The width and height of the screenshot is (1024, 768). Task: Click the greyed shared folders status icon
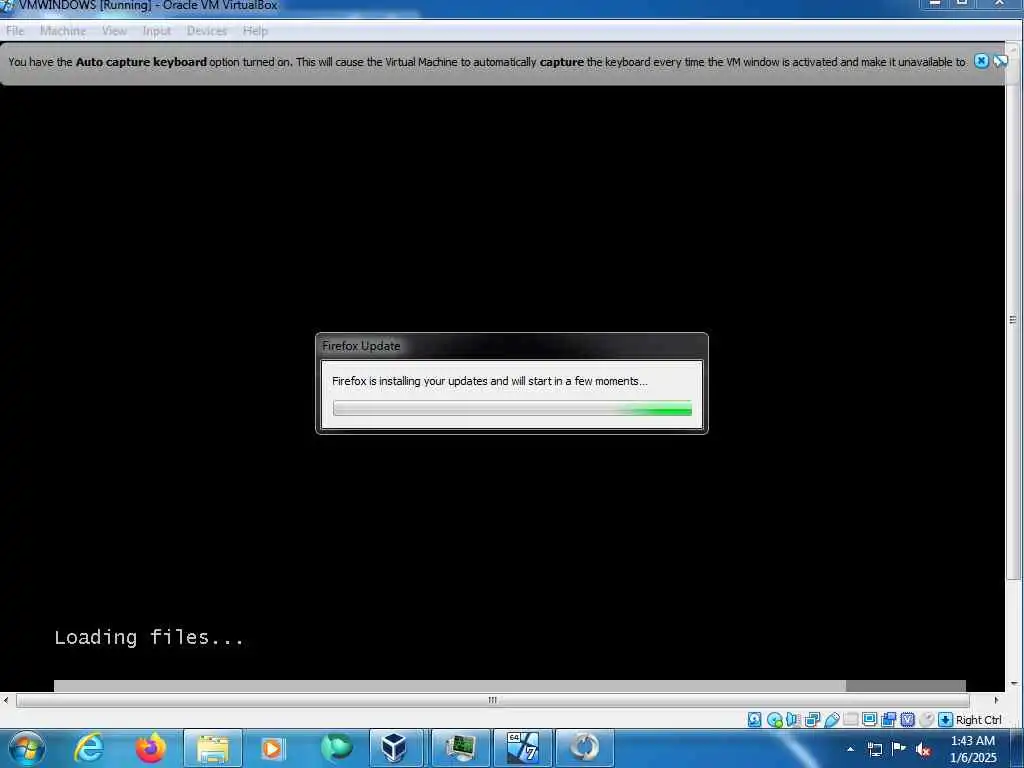click(x=850, y=720)
